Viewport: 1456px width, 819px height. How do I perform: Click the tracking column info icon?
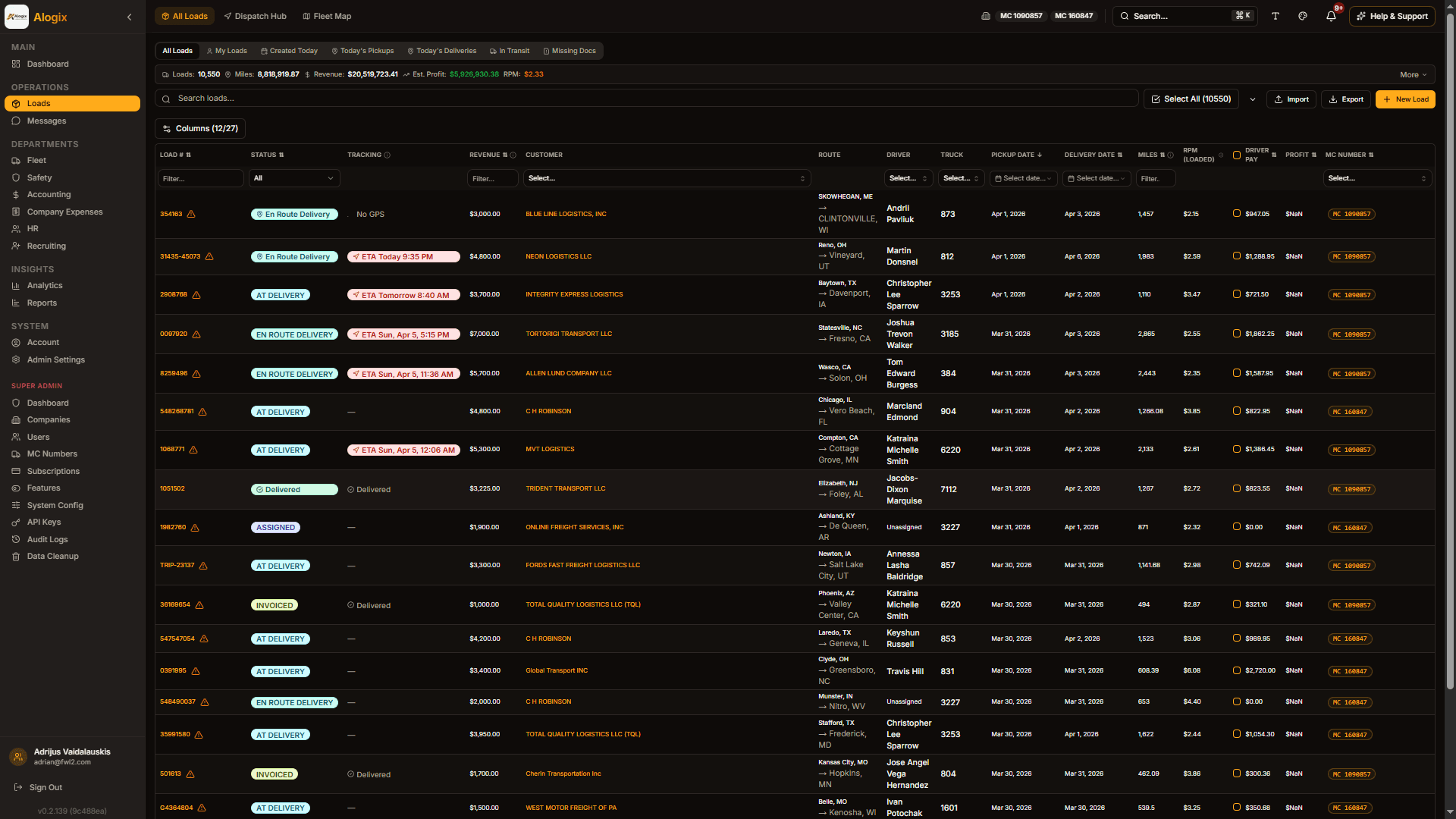(x=388, y=155)
